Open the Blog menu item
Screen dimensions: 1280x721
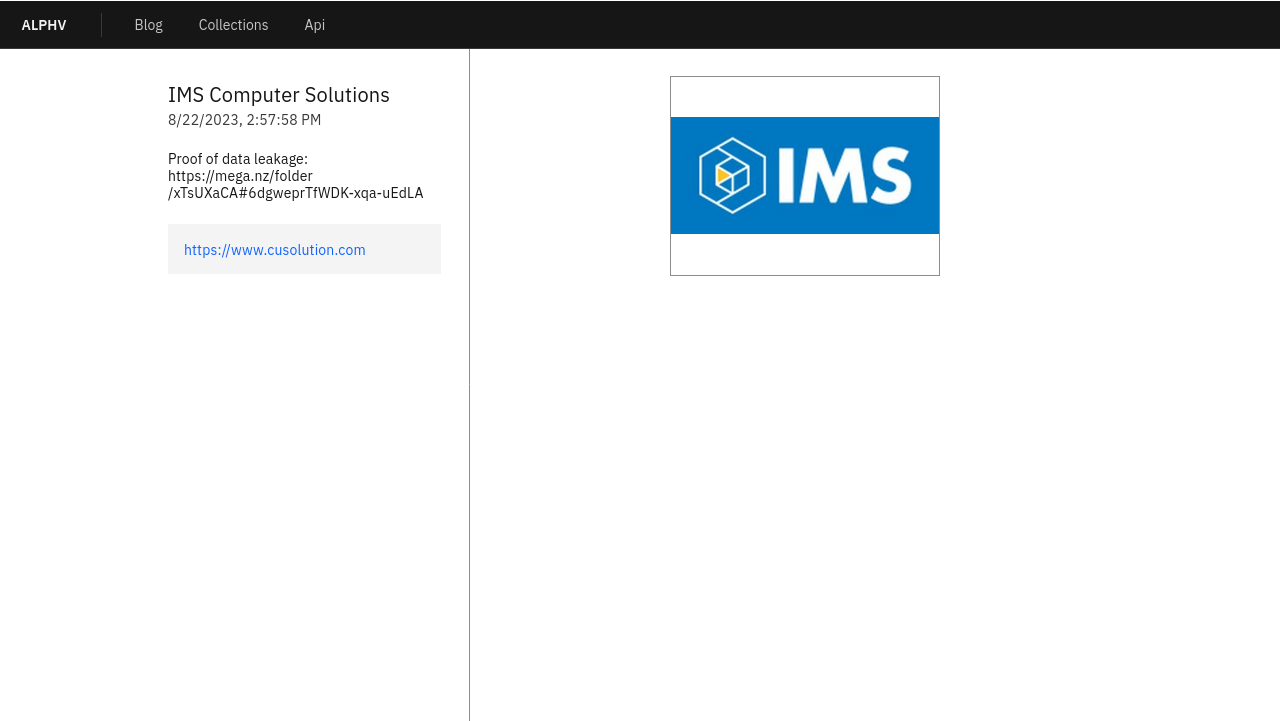coord(148,25)
